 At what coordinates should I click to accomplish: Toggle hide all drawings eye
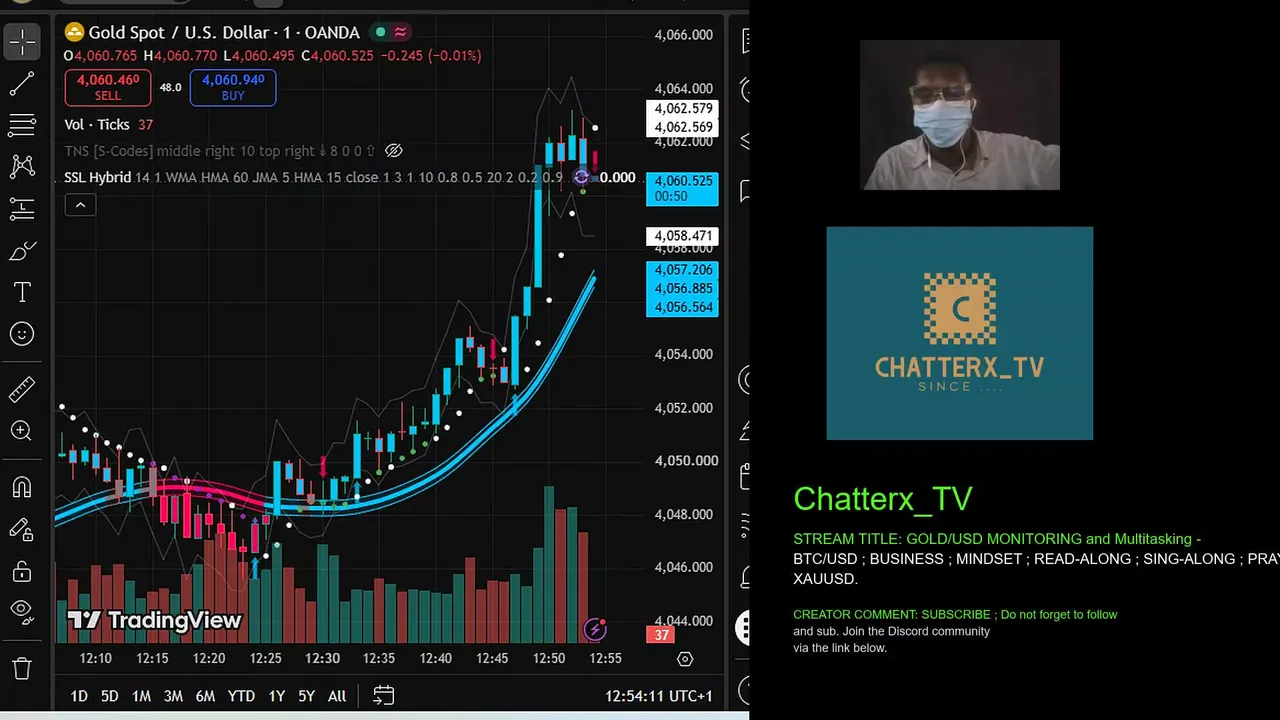tap(22, 612)
